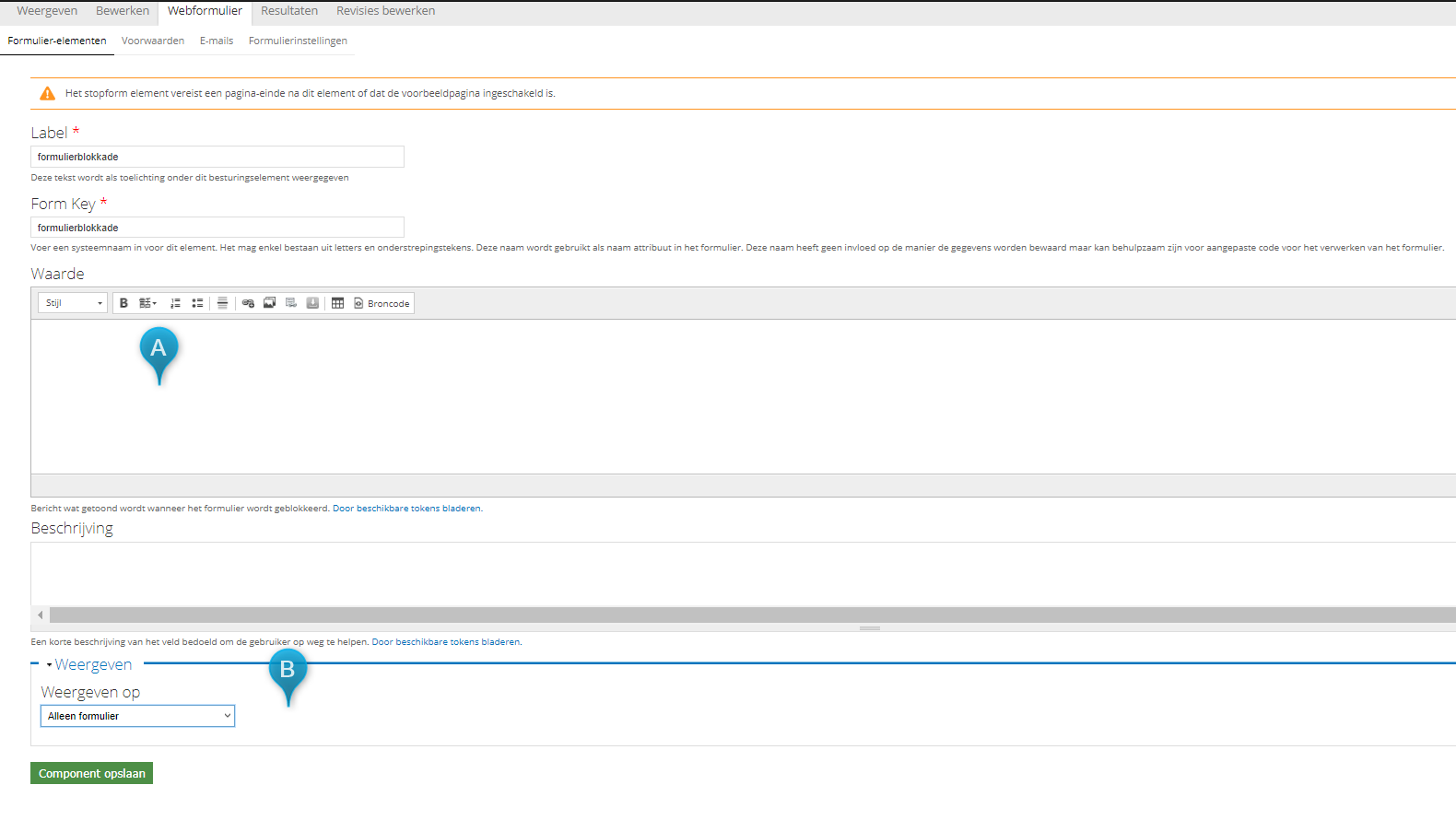Open the Weergeven op dropdown

click(x=137, y=716)
